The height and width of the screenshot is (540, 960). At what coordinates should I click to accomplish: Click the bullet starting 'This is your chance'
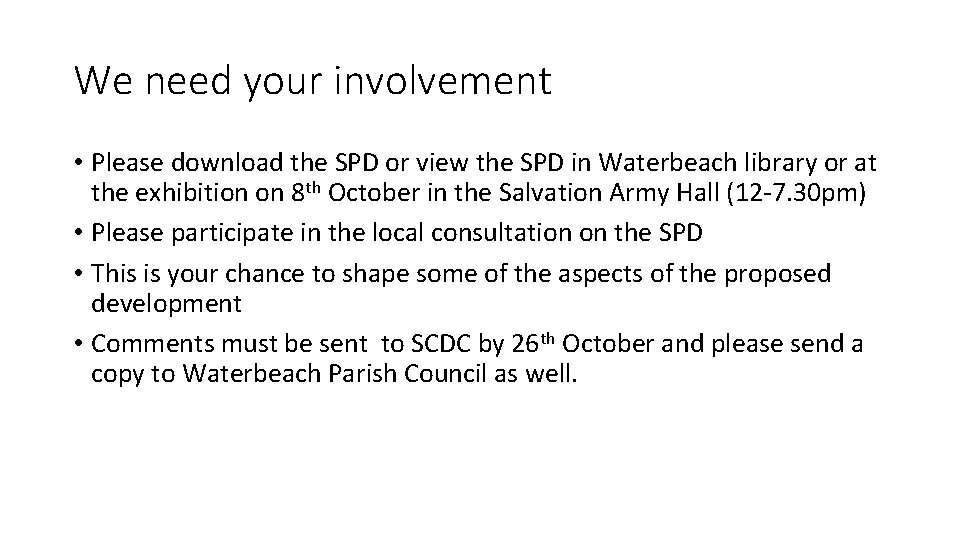[x=461, y=288]
